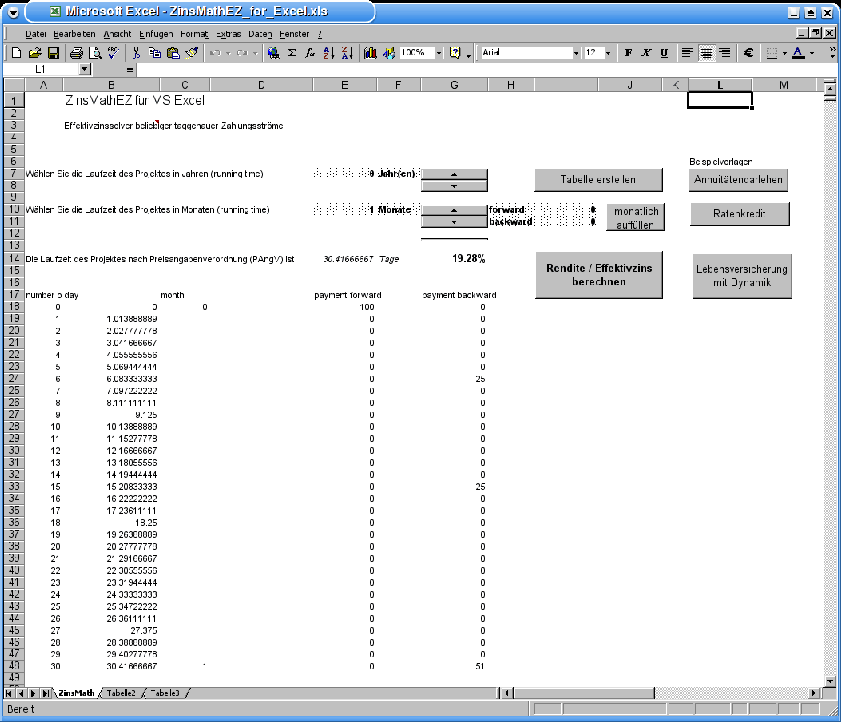Click the AutoSum sigma icon
This screenshot has width=841, height=722.
pos(292,53)
